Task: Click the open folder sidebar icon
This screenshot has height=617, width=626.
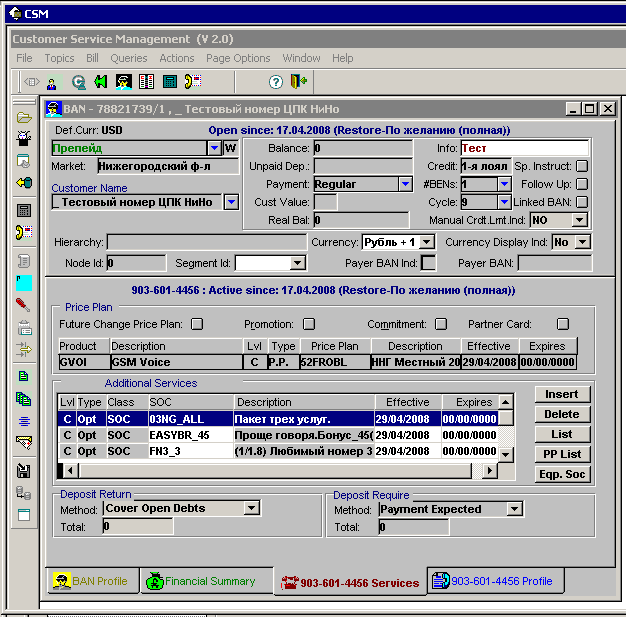Action: pos(24,118)
